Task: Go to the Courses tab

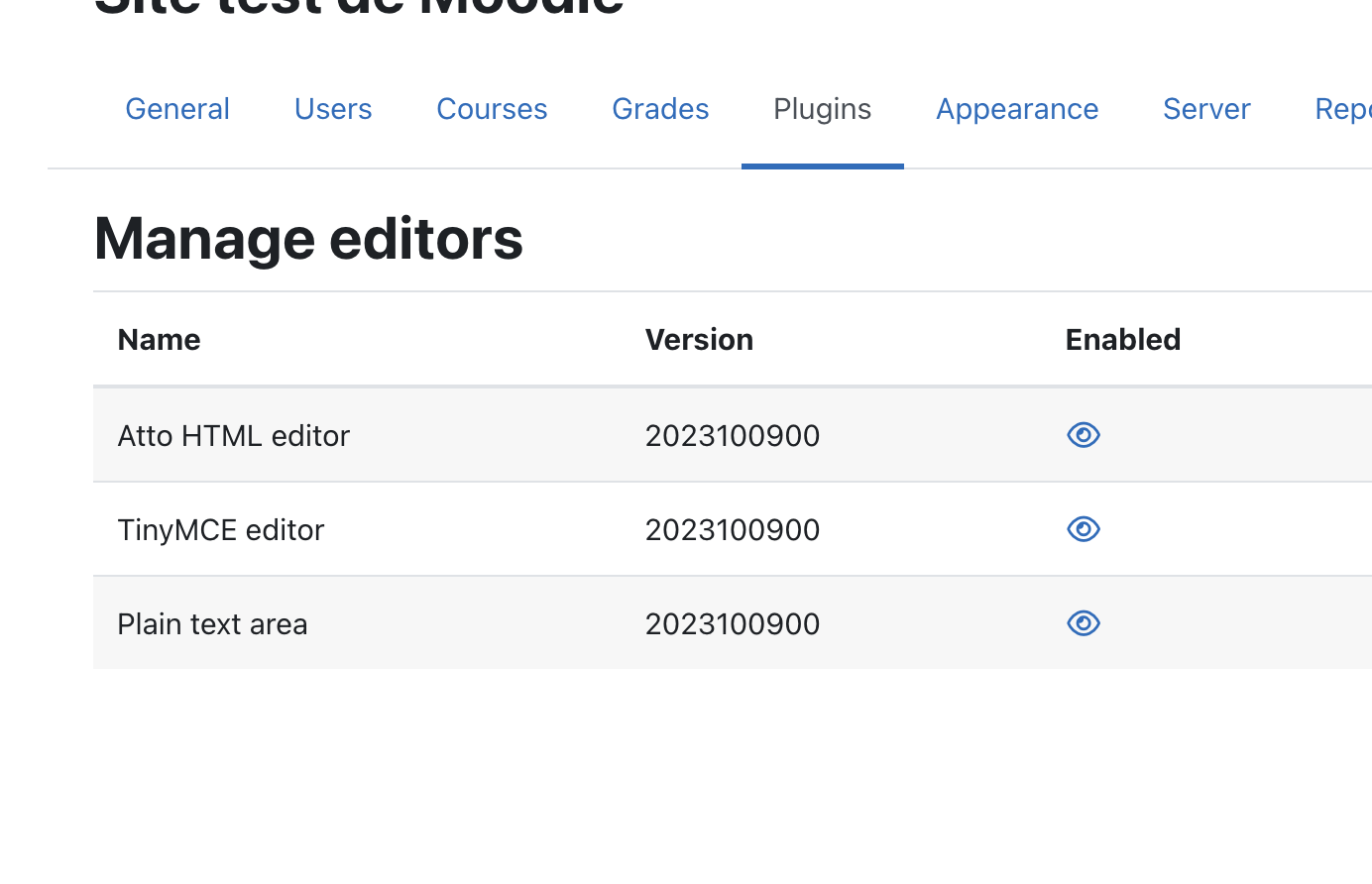Action: point(492,109)
